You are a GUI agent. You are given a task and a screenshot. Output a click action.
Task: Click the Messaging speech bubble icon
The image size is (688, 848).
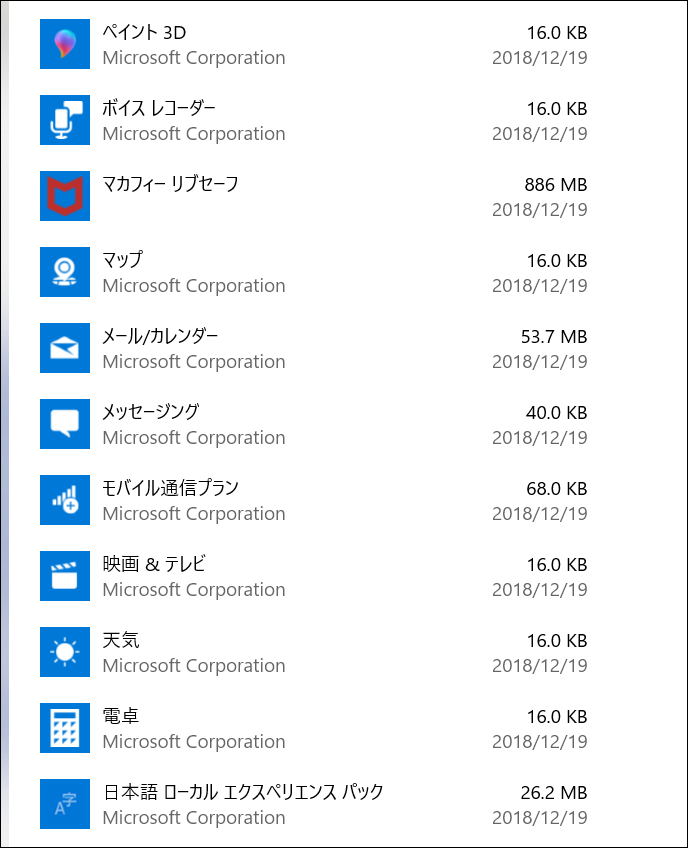point(65,424)
